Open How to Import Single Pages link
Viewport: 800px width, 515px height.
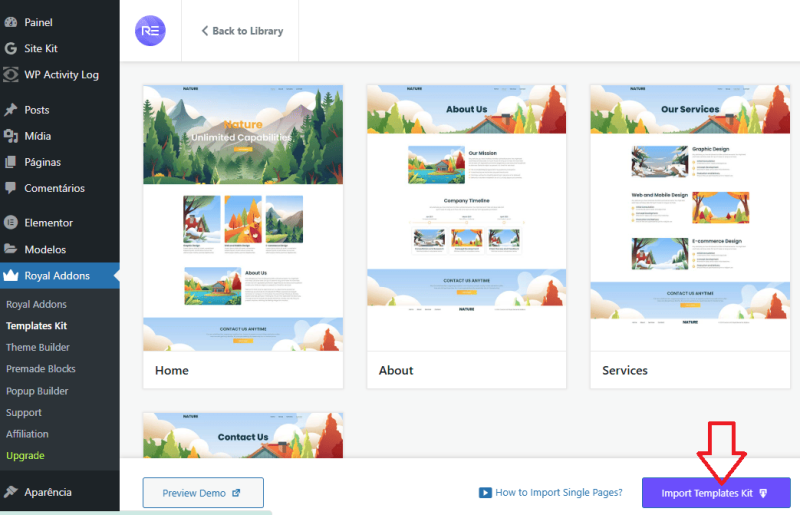click(x=559, y=492)
